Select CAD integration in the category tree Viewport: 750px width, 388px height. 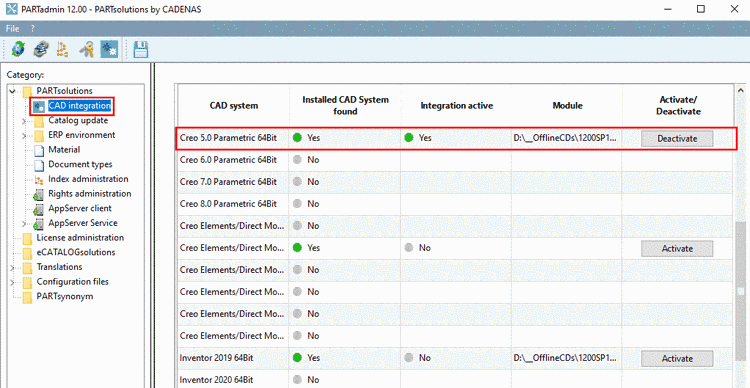[79, 105]
